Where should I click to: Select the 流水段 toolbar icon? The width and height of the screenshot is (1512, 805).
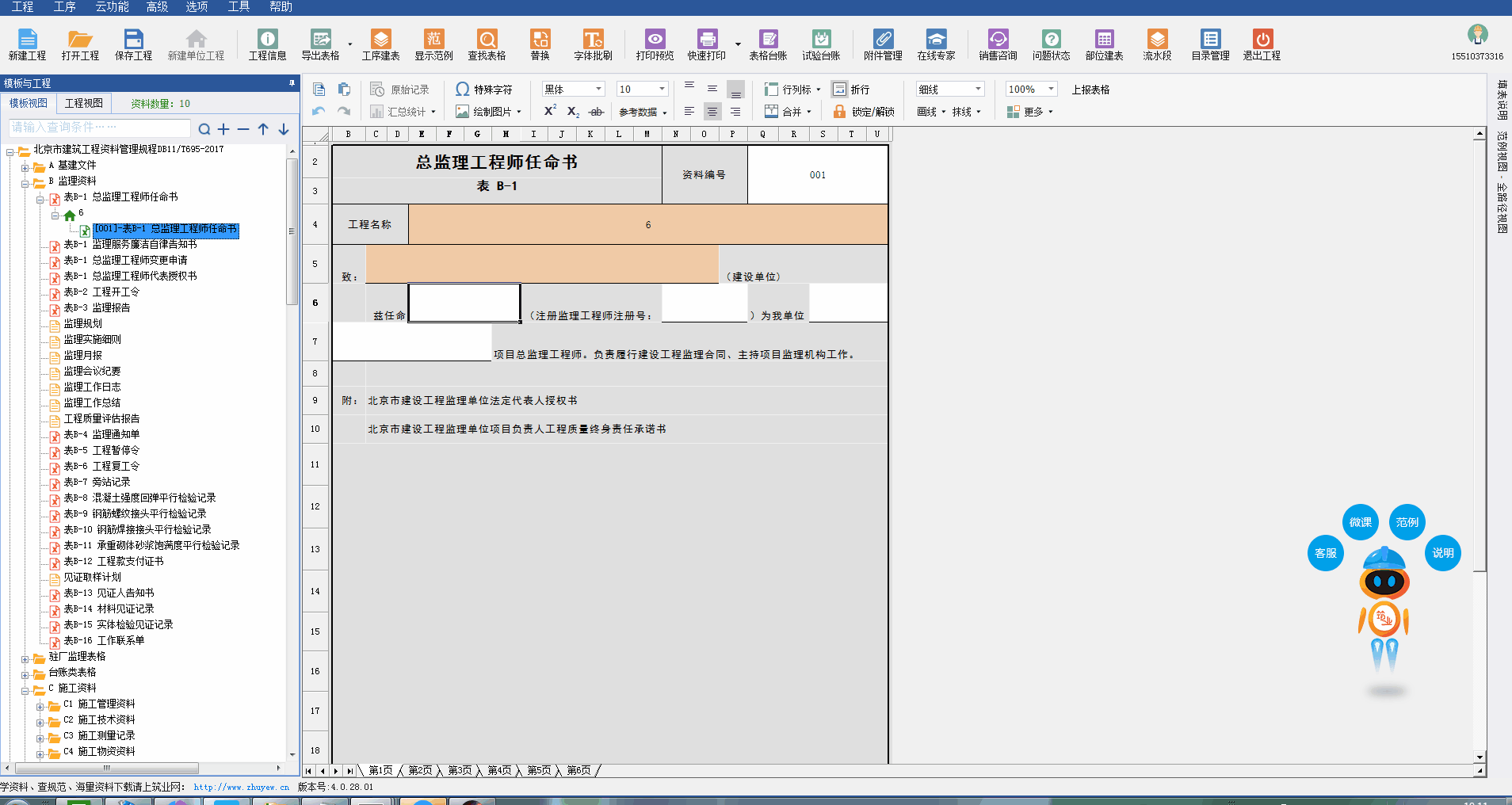click(1156, 44)
